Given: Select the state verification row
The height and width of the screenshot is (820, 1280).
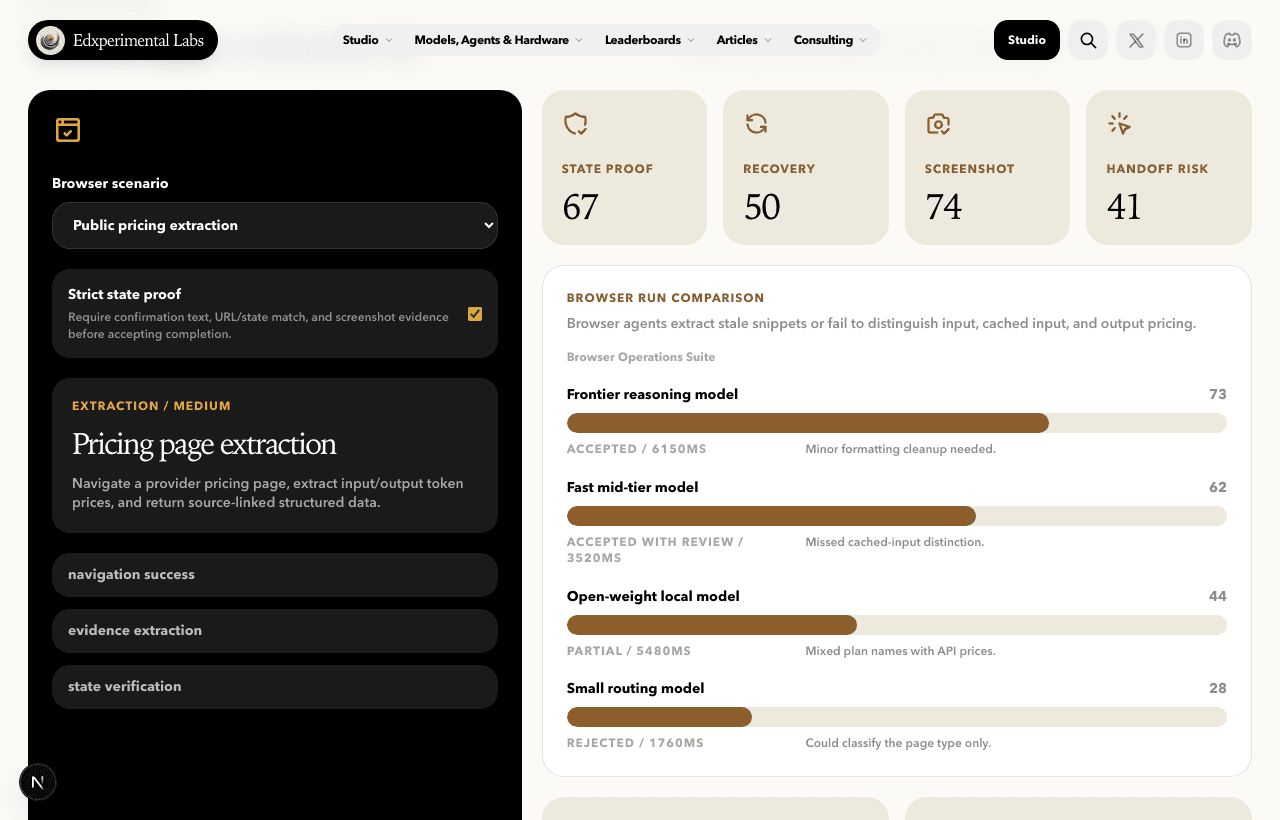Looking at the screenshot, I should click(x=275, y=687).
